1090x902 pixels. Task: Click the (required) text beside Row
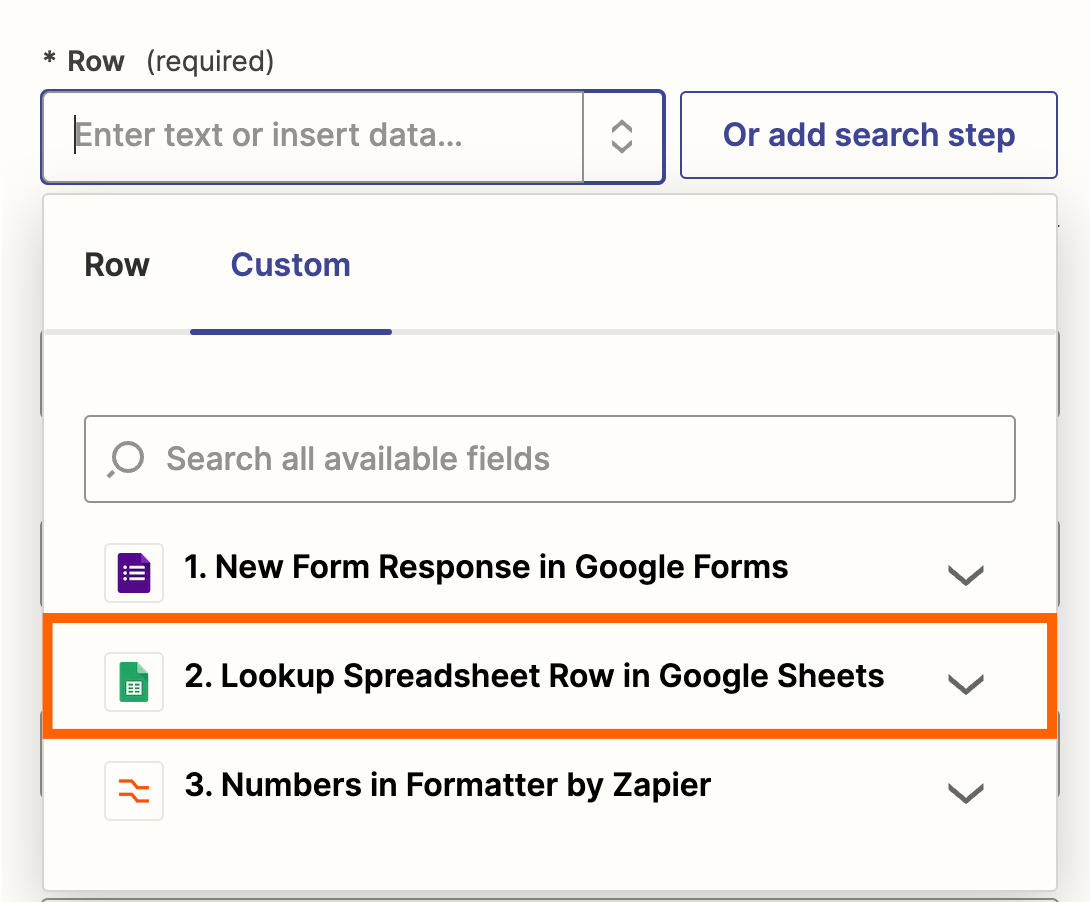coord(210,62)
